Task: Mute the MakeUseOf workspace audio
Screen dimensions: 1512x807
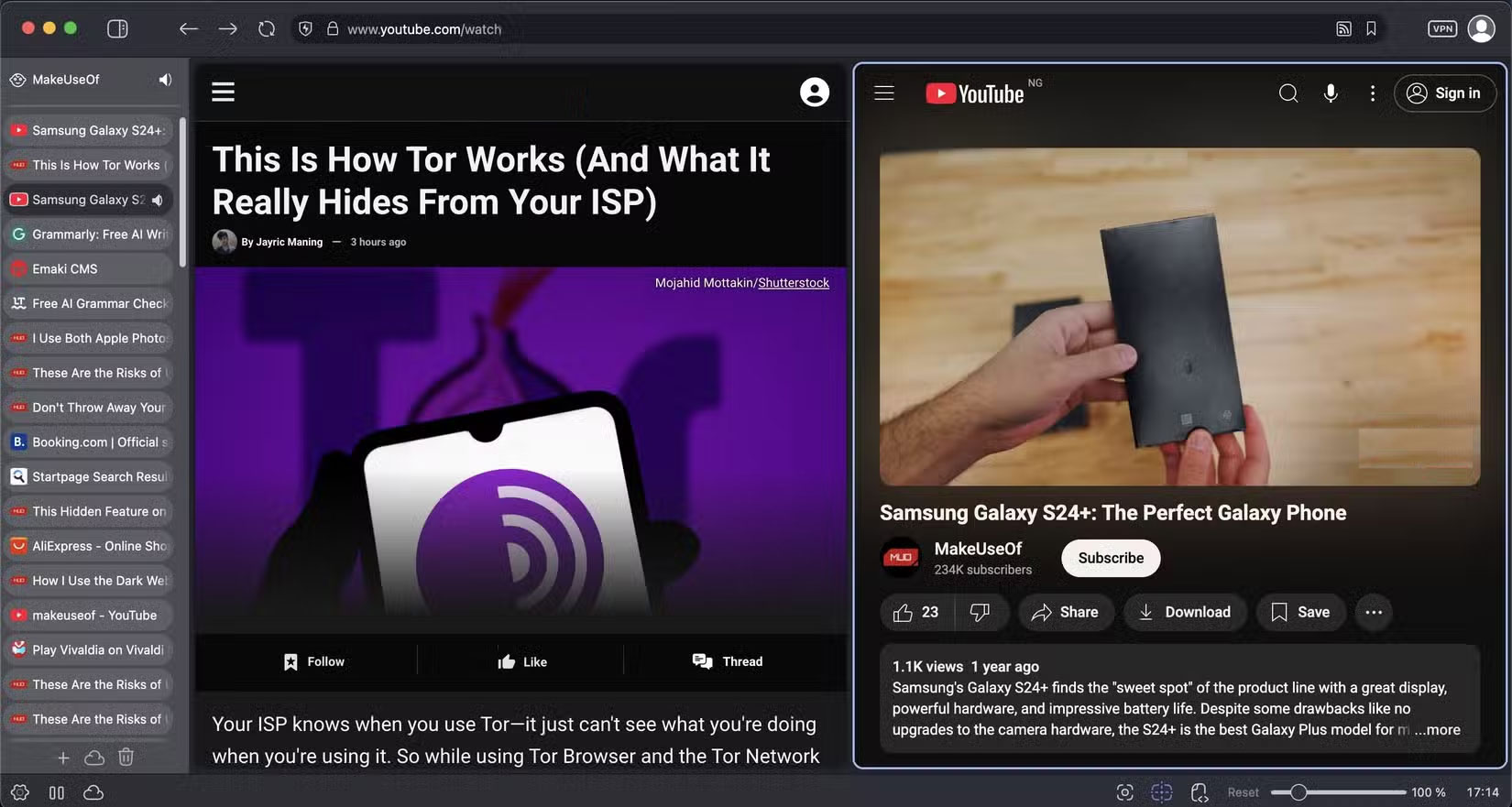Action: pos(165,80)
